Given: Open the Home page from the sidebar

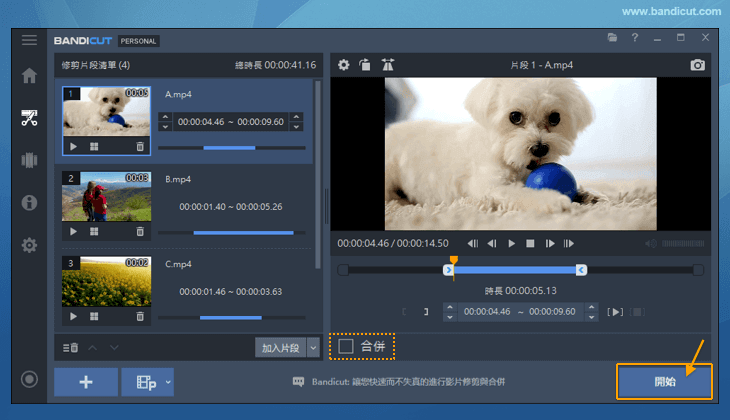Looking at the screenshot, I should [x=29, y=76].
